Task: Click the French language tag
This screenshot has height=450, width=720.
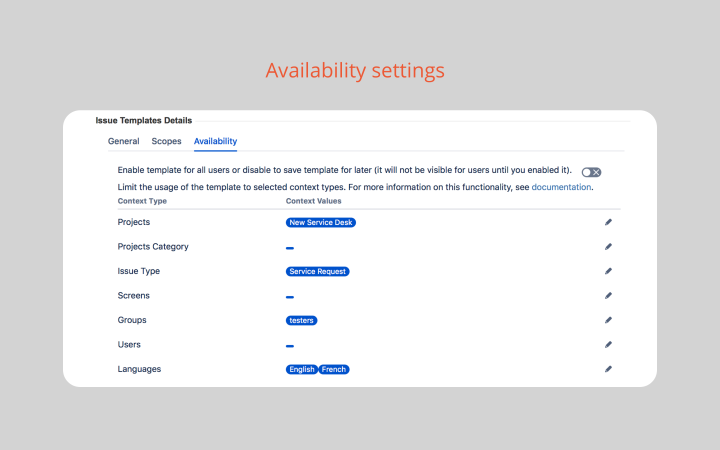Action: 334,369
